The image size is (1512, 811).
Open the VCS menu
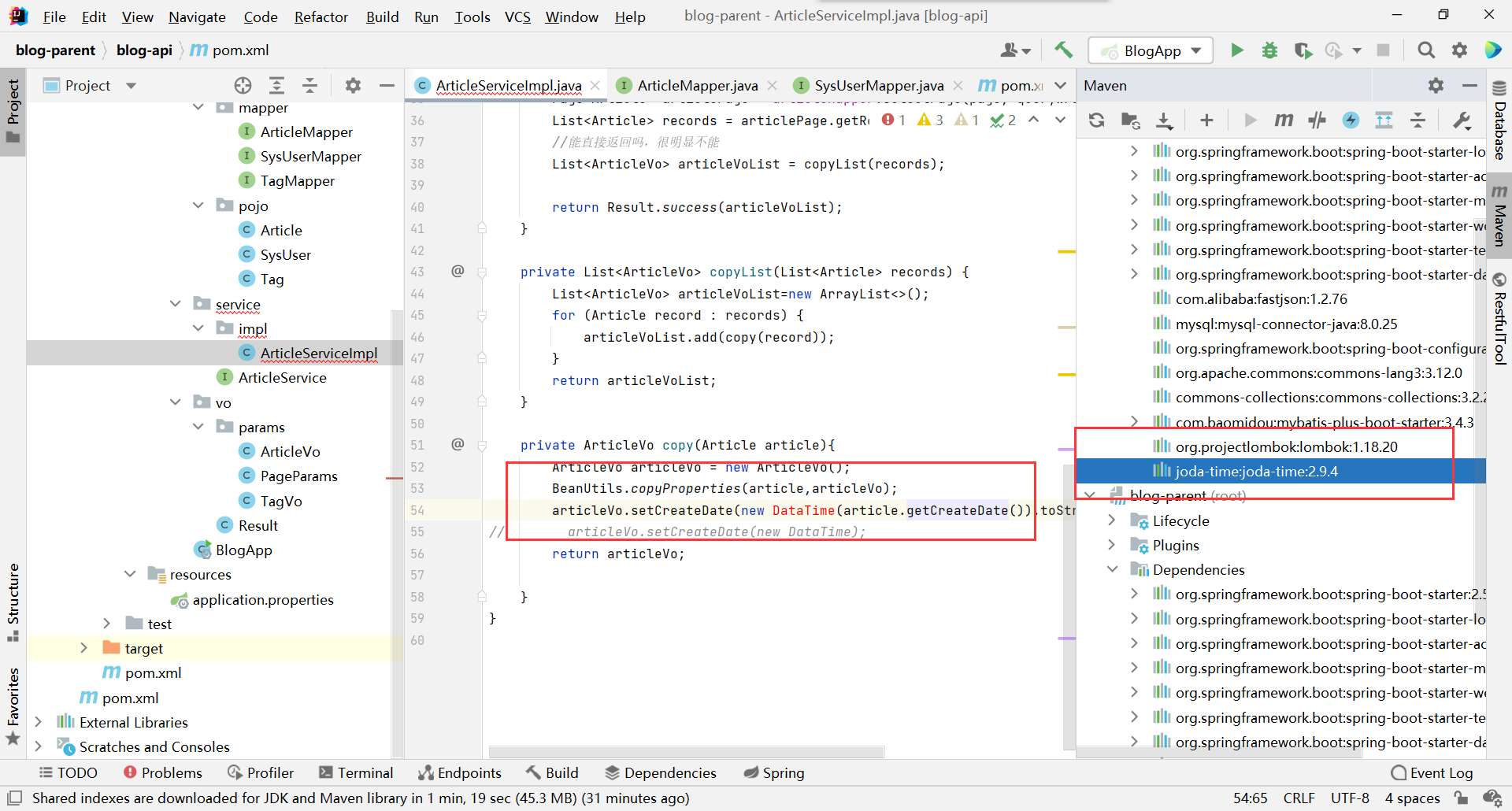517,17
